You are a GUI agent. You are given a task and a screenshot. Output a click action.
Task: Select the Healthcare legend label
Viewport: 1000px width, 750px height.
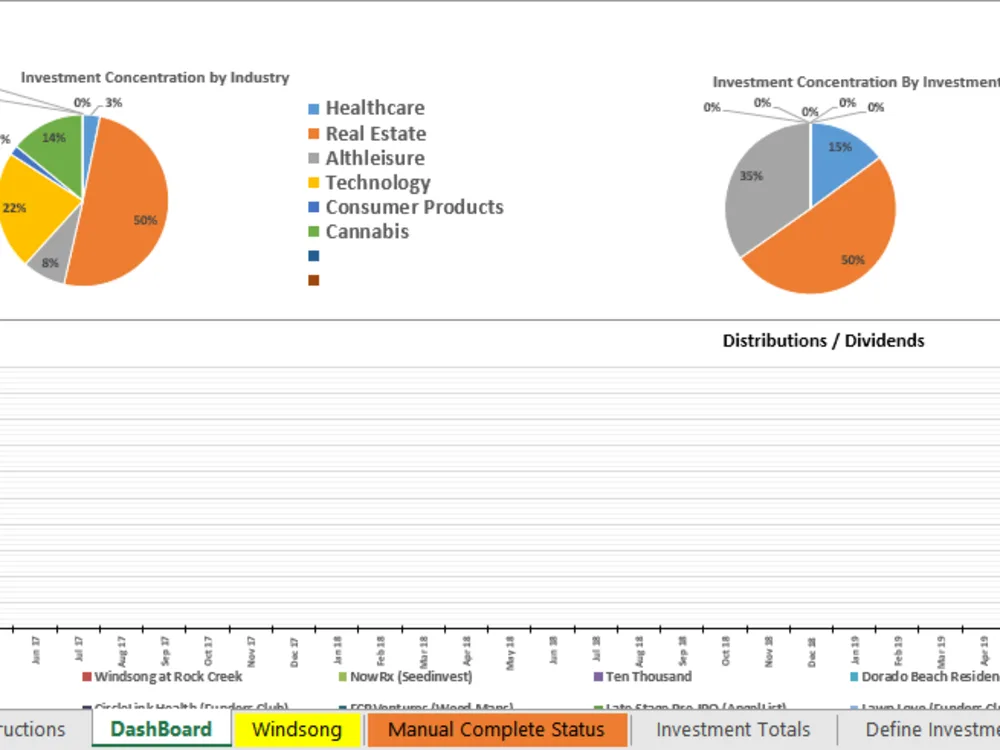375,108
